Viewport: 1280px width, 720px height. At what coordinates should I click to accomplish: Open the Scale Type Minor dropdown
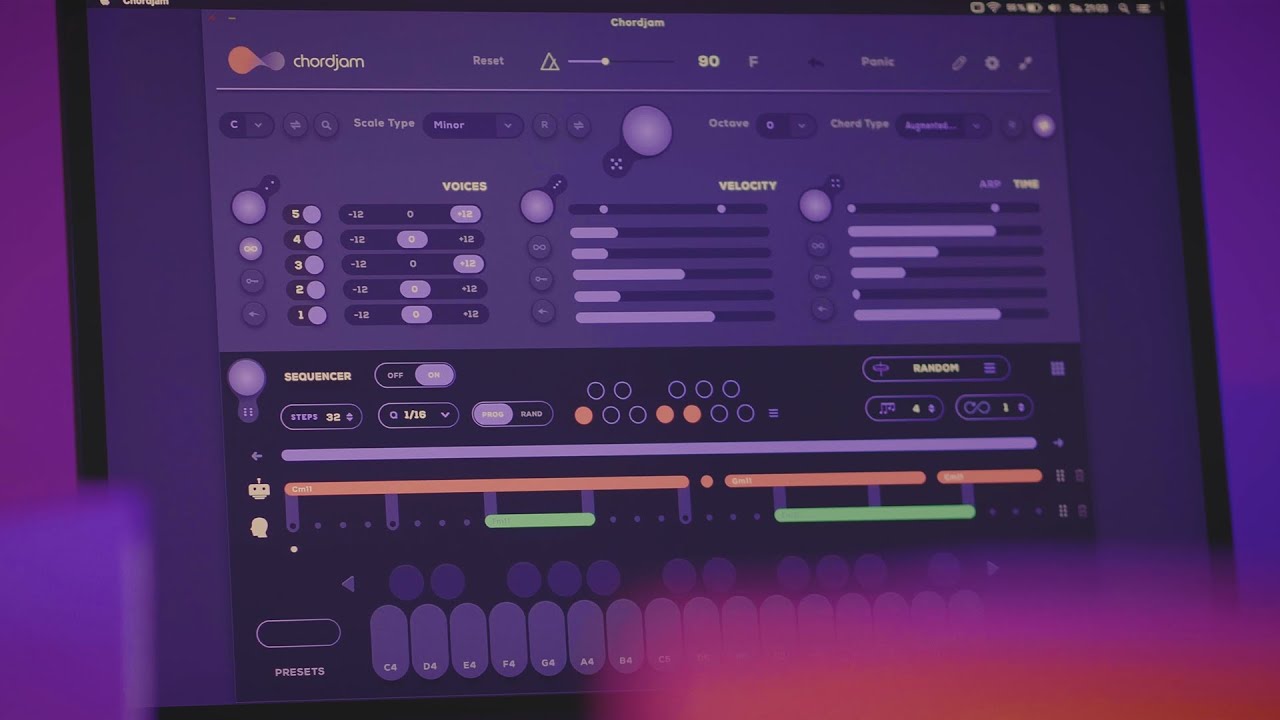click(x=473, y=125)
